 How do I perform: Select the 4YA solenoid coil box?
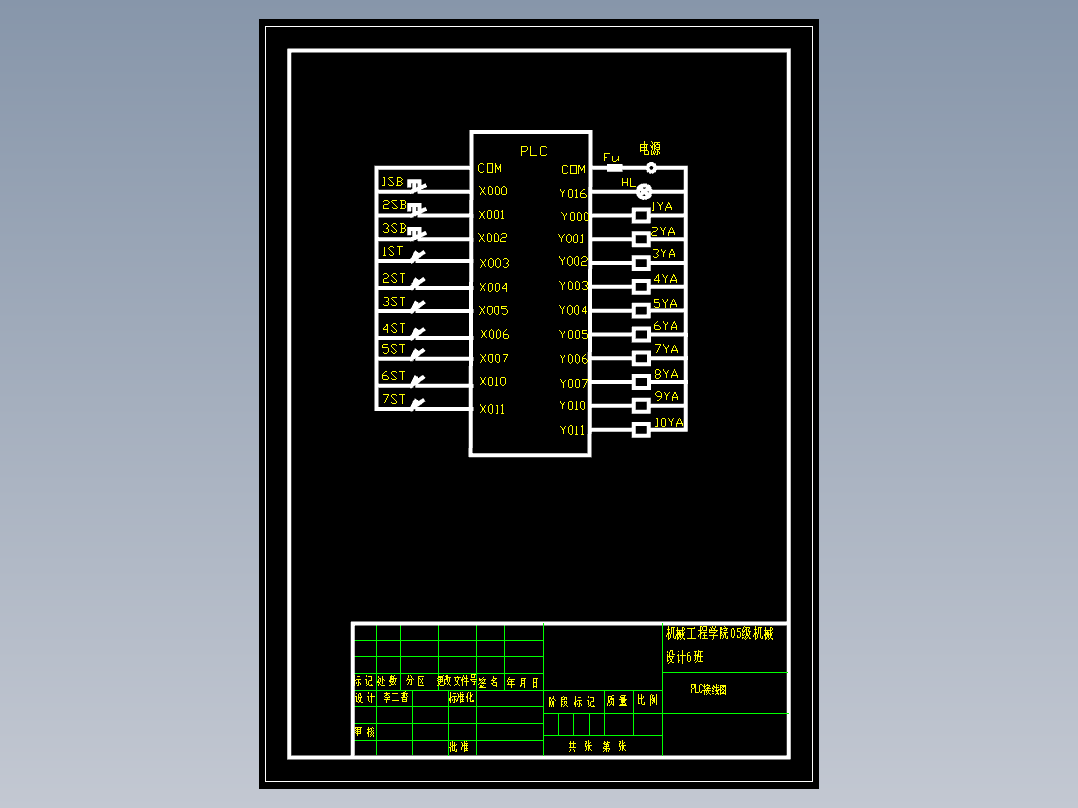[x=641, y=287]
